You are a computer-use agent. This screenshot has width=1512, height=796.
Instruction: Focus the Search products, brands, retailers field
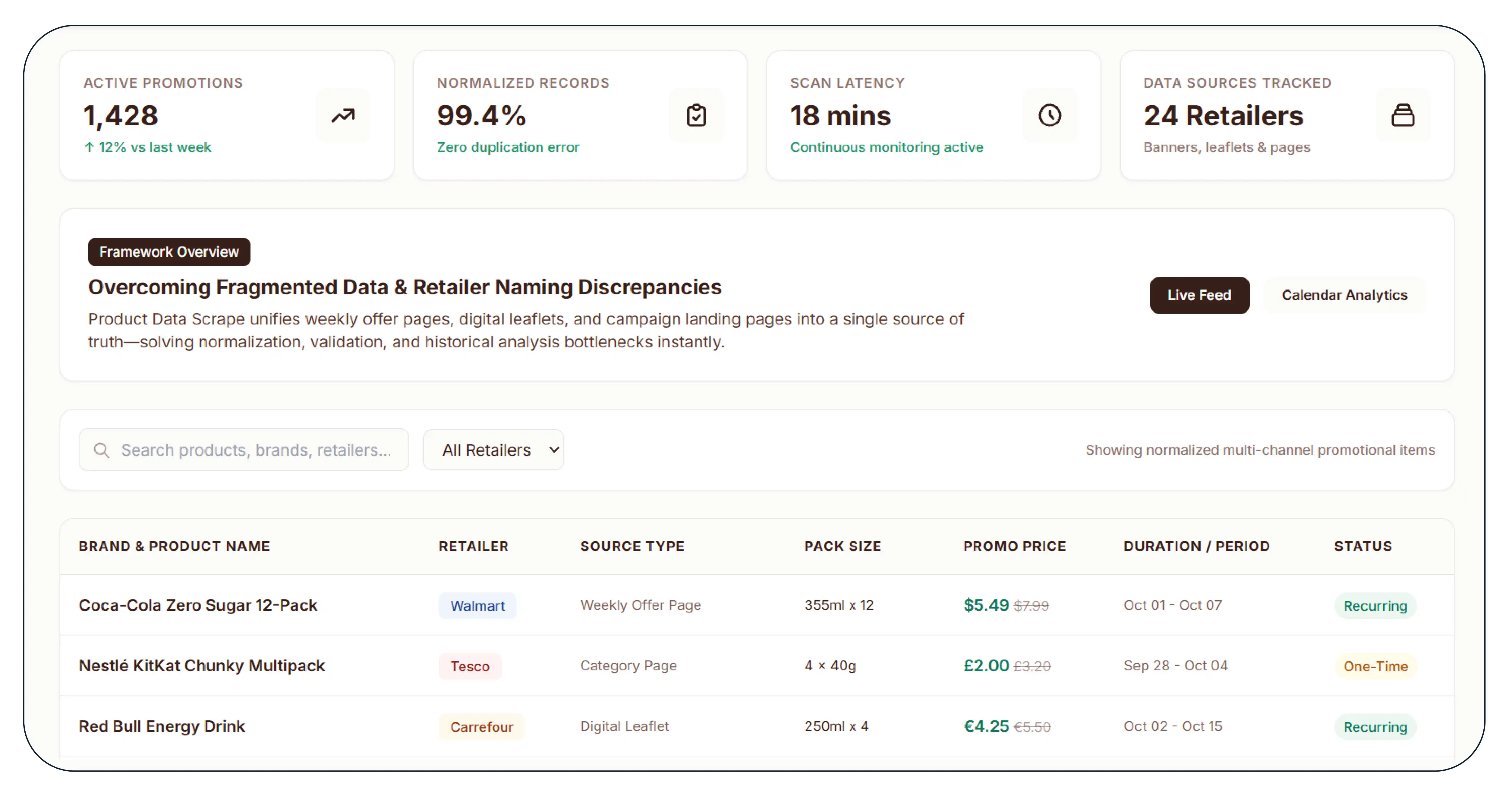point(244,450)
